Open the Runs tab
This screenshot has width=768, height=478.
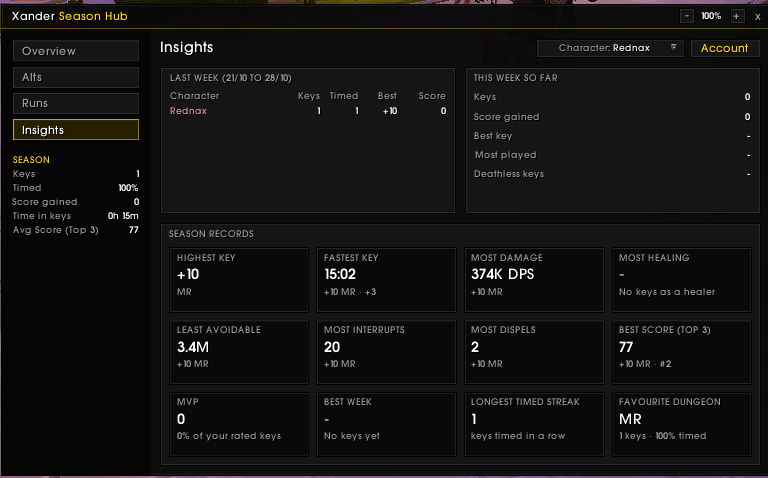[76, 103]
